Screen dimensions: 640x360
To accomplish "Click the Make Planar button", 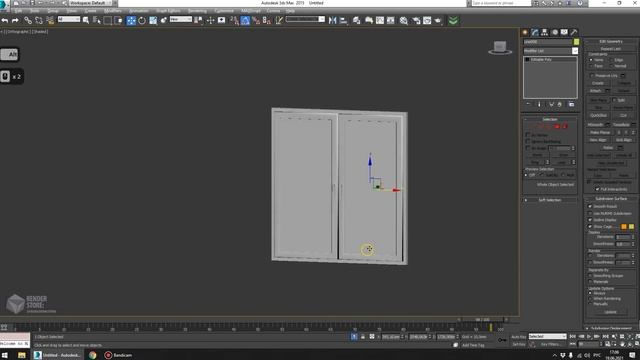I will pyautogui.click(x=600, y=133).
